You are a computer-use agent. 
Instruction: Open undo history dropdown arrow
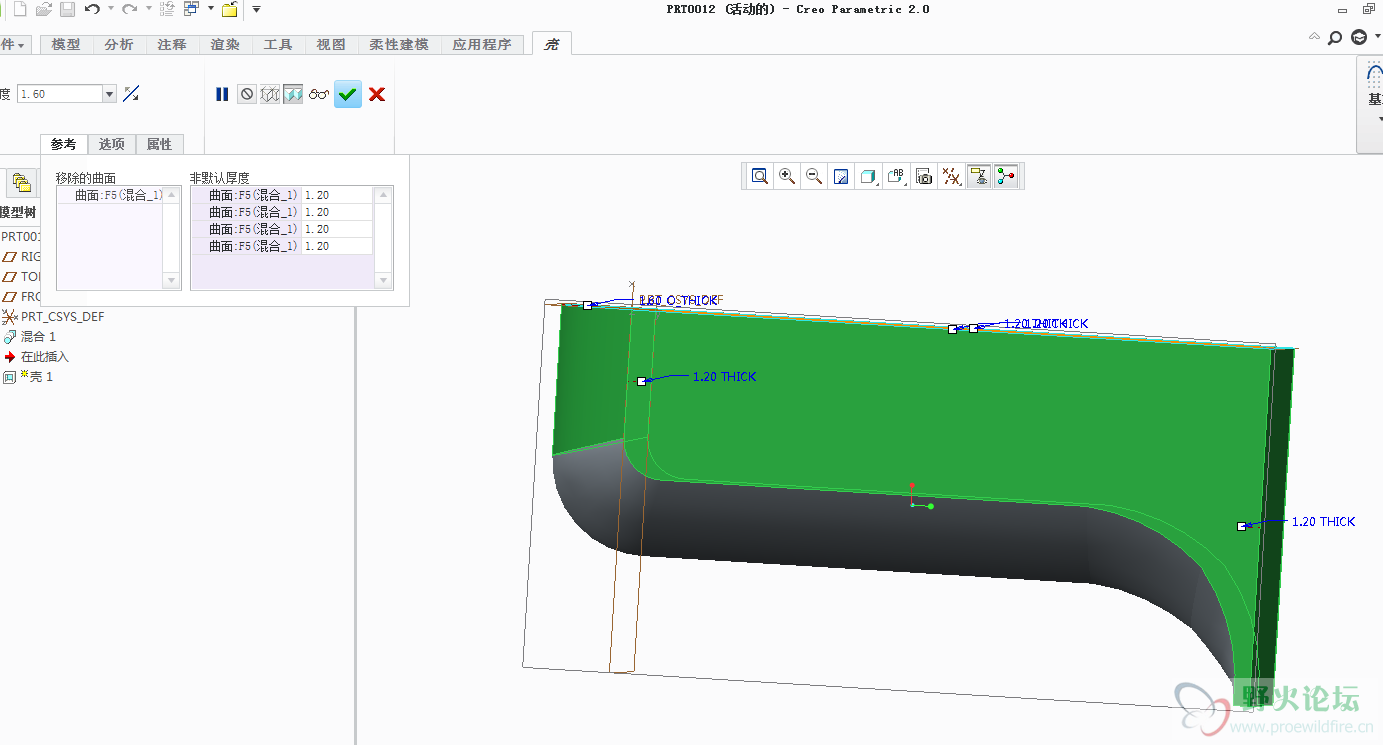[x=110, y=9]
